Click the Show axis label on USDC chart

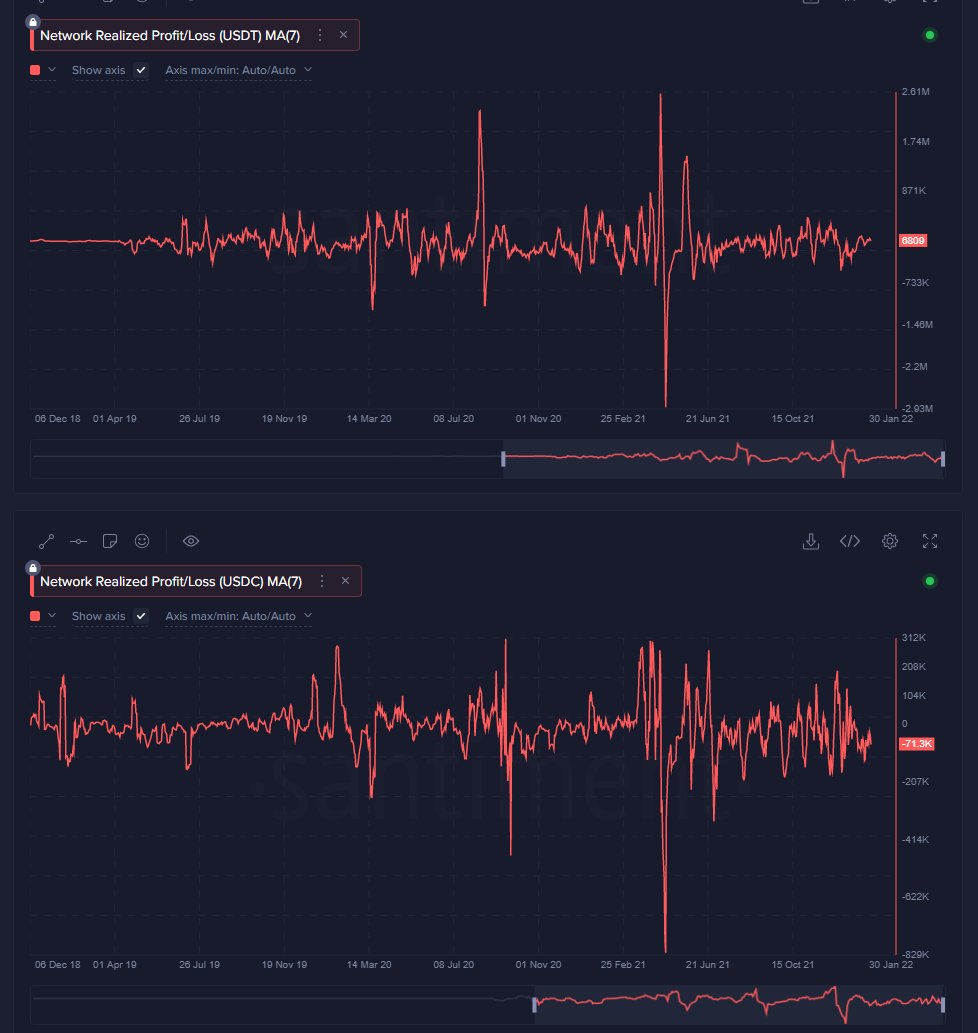coord(98,616)
